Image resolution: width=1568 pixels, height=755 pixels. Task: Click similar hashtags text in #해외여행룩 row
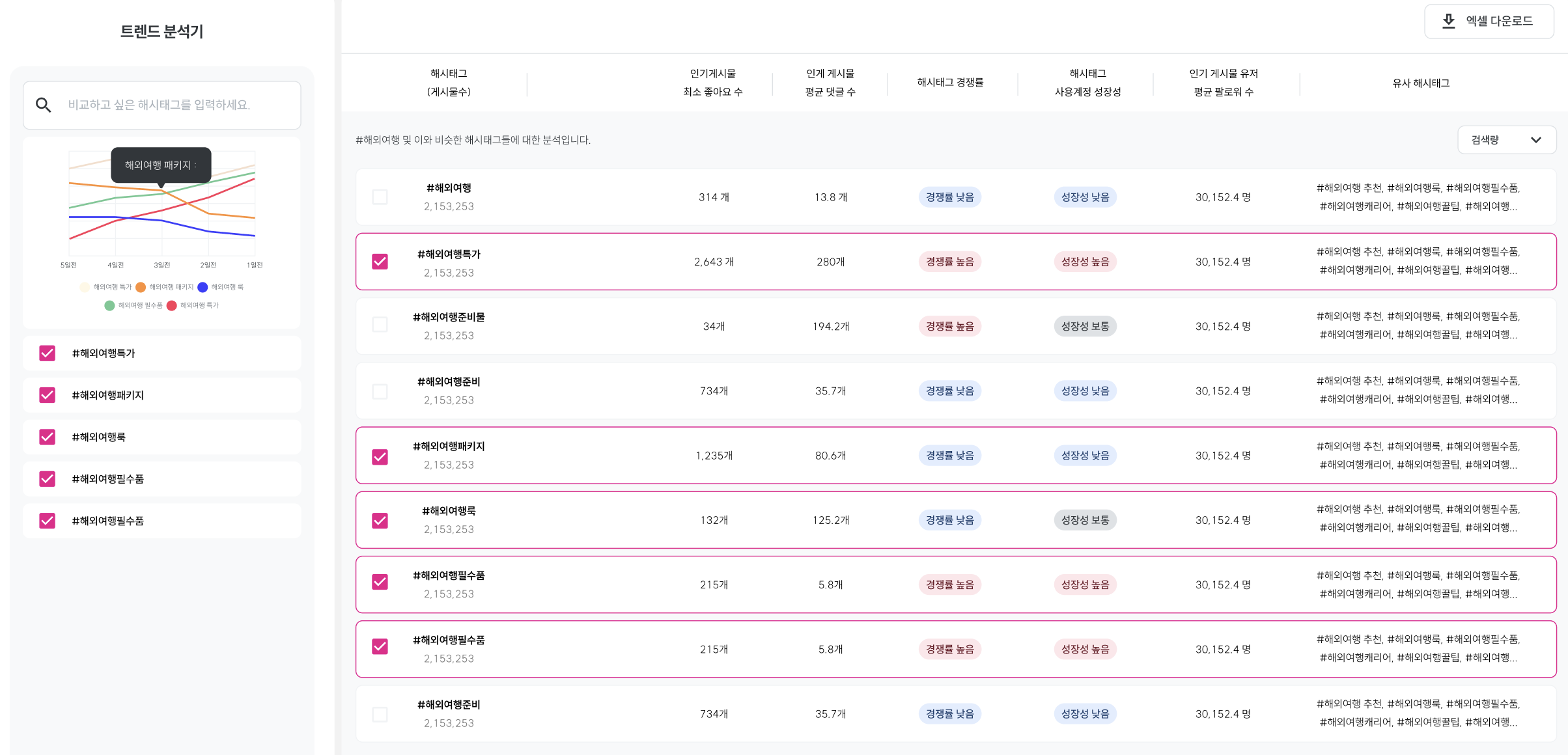point(1418,518)
